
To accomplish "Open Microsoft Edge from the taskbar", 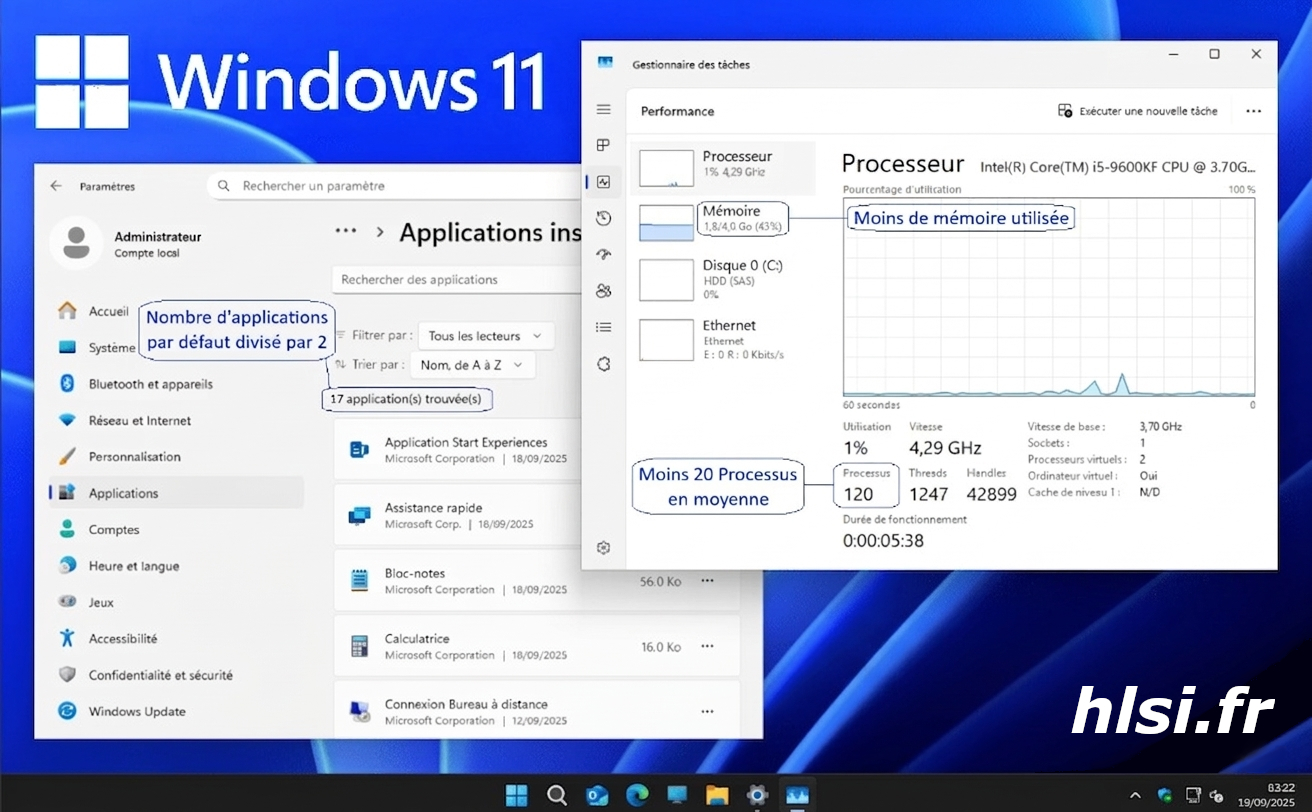I will (x=637, y=795).
